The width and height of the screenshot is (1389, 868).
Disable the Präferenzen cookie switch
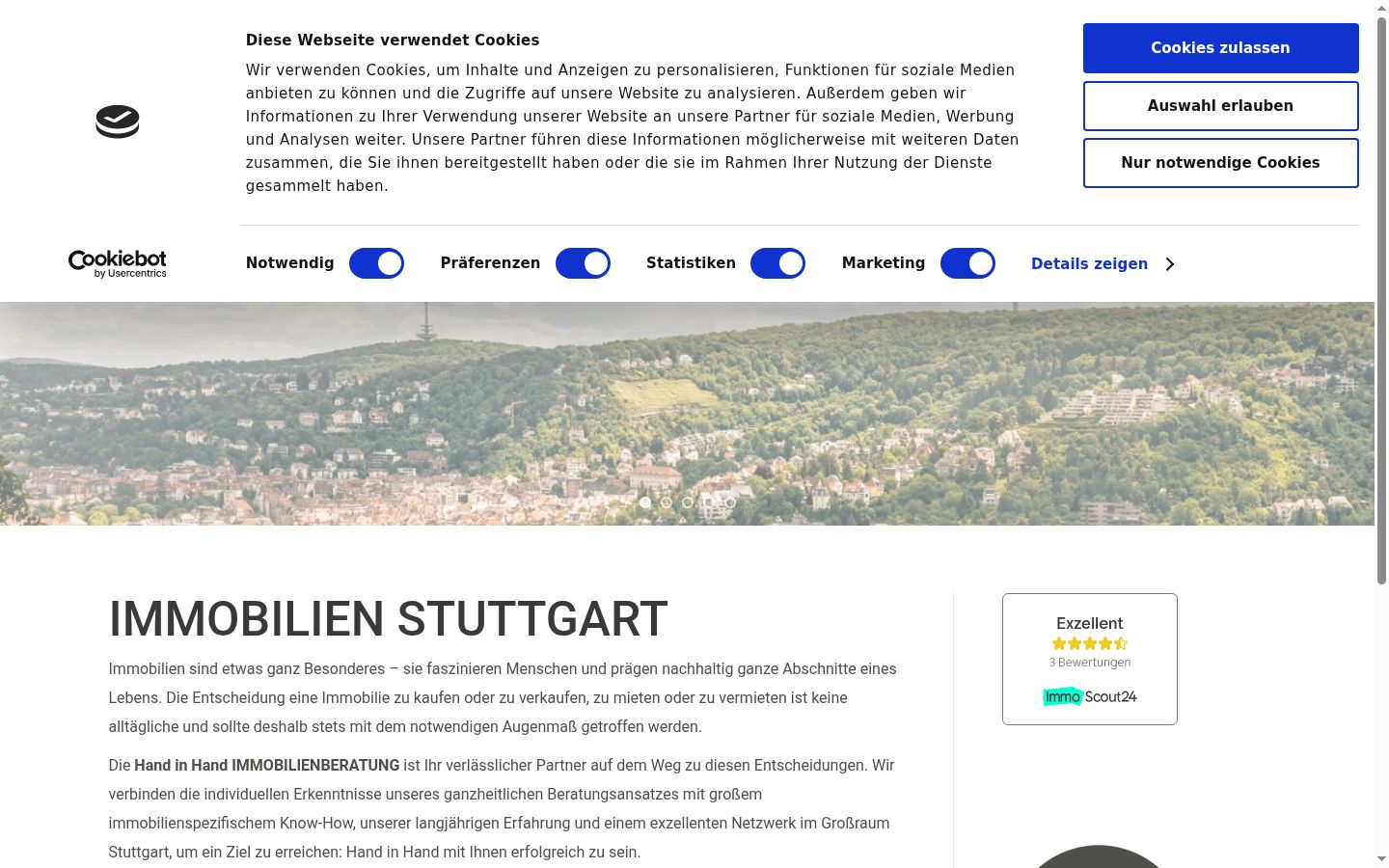[x=583, y=263]
